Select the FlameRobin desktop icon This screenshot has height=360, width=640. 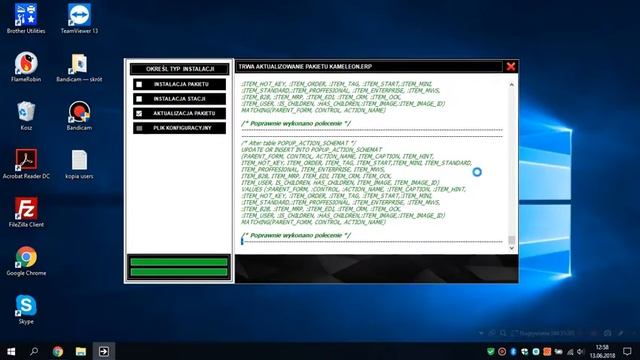[x=26, y=67]
